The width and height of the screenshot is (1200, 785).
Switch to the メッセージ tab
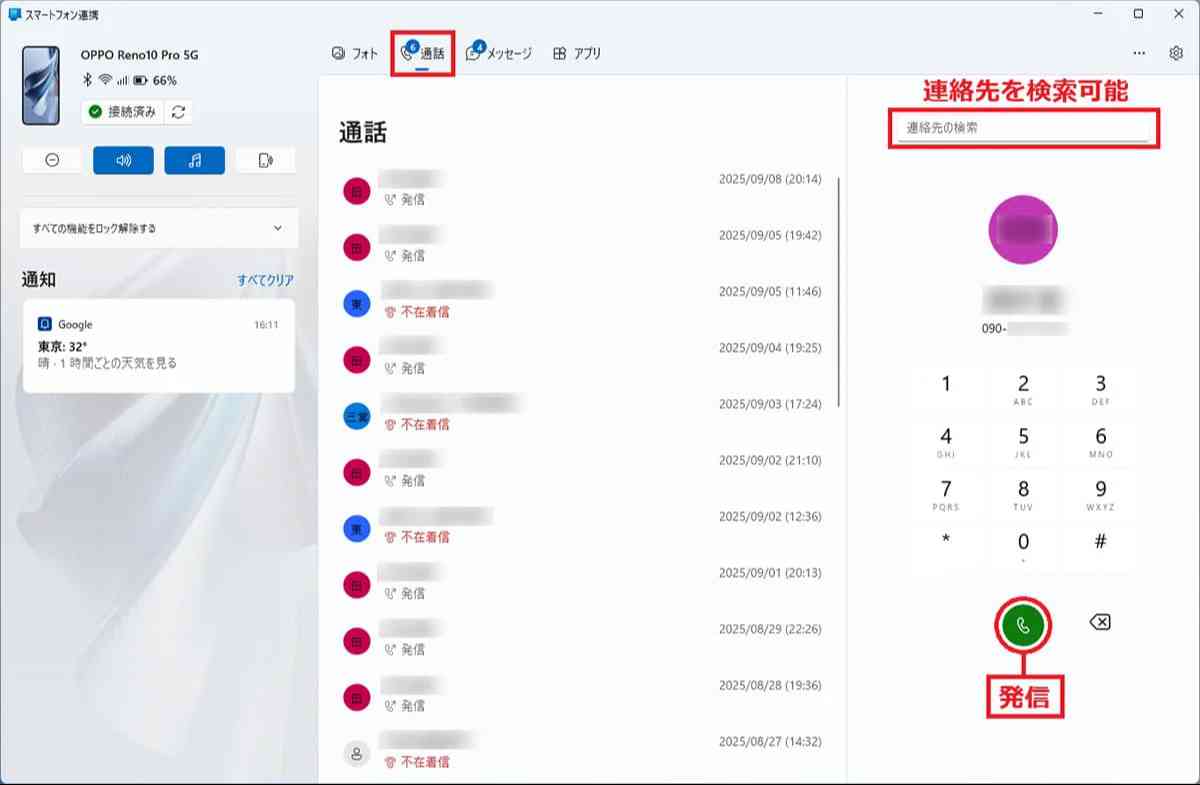(499, 54)
